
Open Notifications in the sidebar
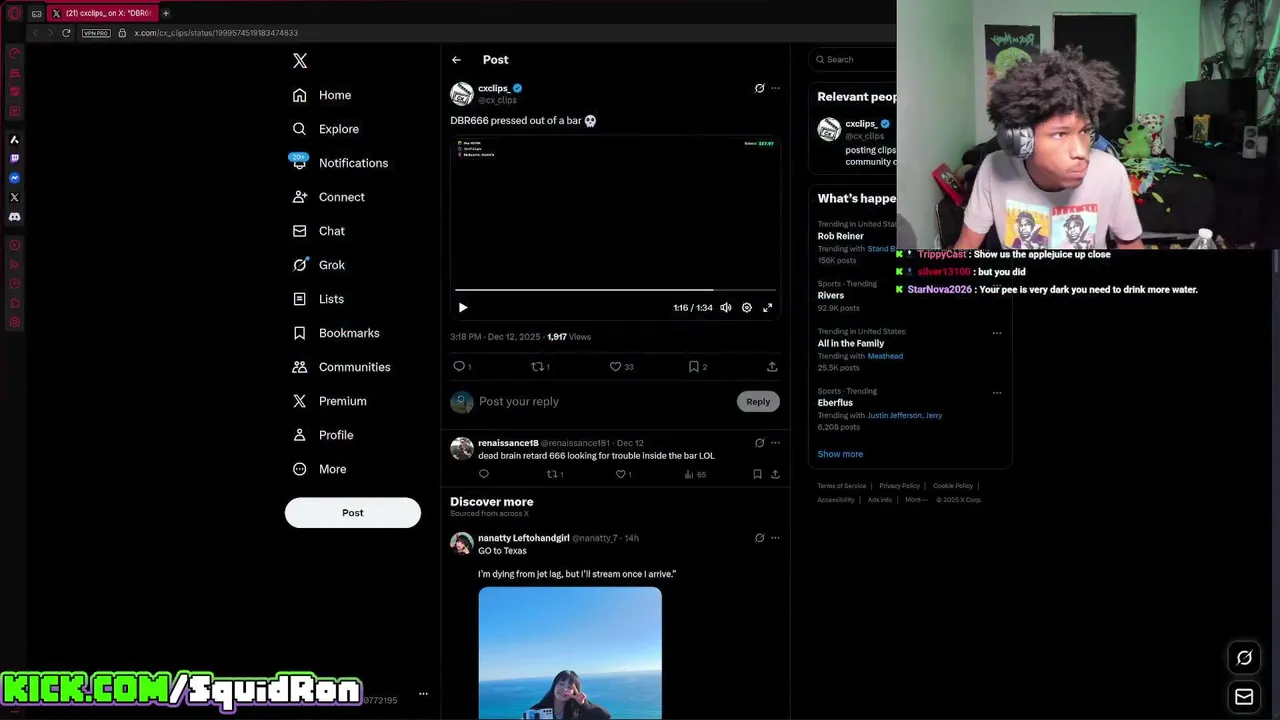tap(340, 163)
